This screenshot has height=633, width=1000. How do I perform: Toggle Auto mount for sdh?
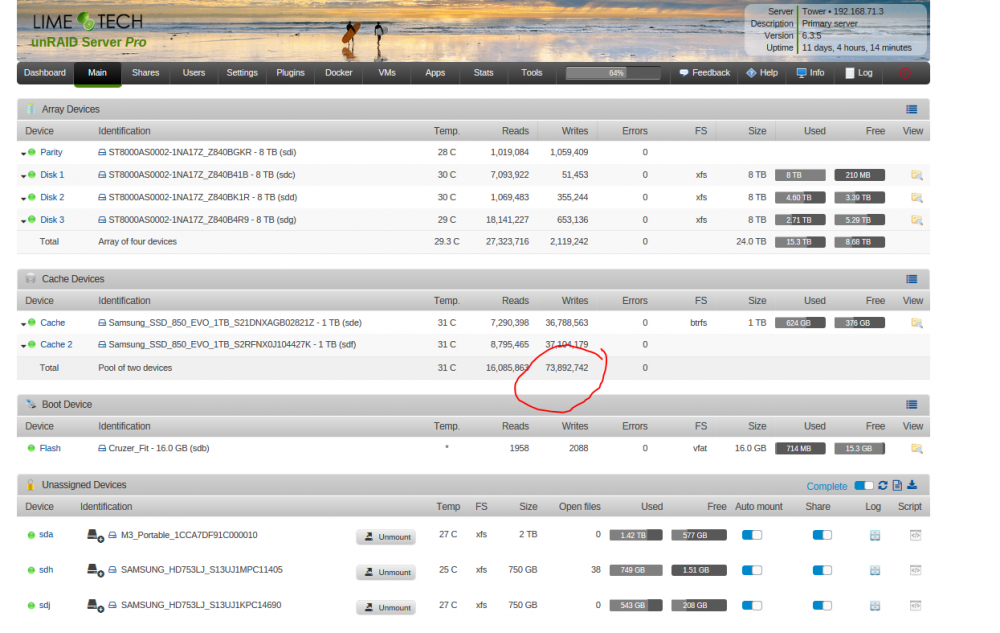752,570
